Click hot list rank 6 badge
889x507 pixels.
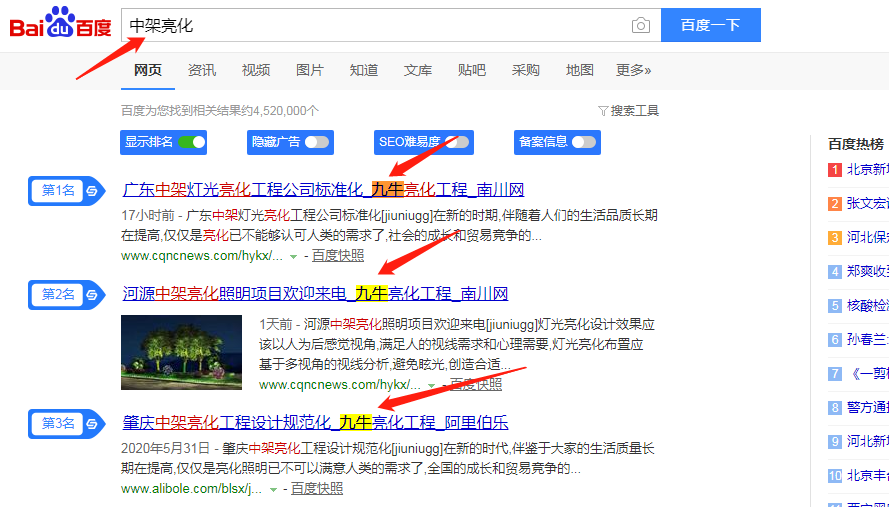coord(835,340)
